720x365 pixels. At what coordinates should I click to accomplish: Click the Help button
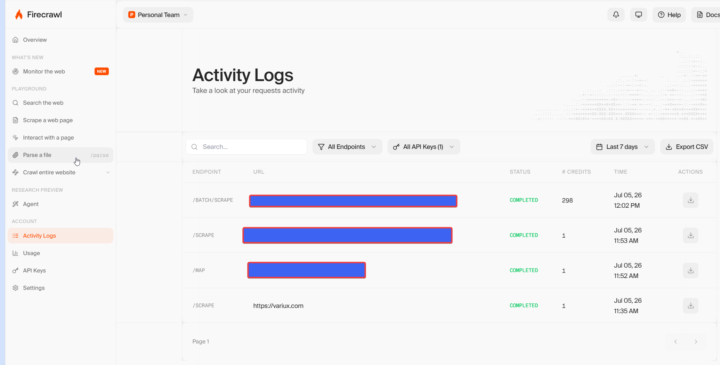tap(669, 15)
